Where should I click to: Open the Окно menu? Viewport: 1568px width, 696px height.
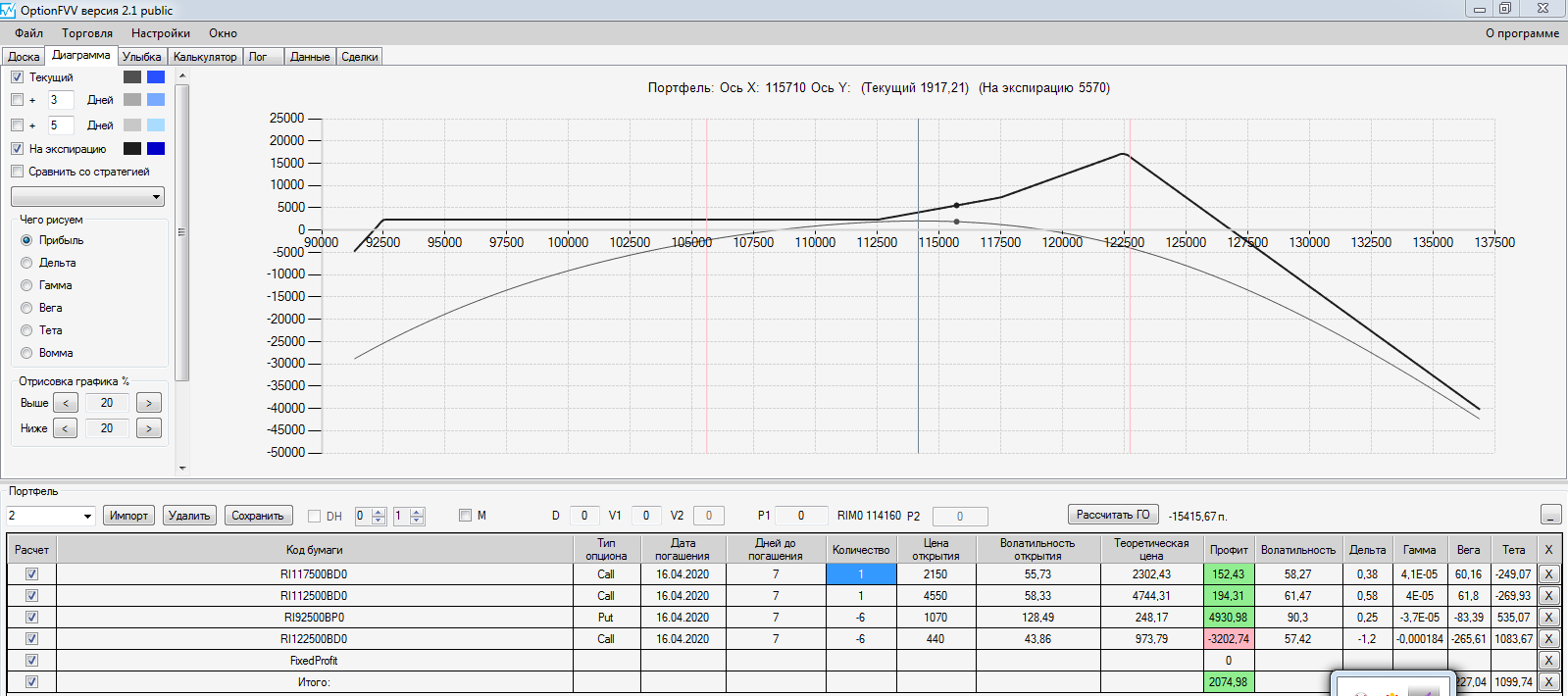point(223,33)
